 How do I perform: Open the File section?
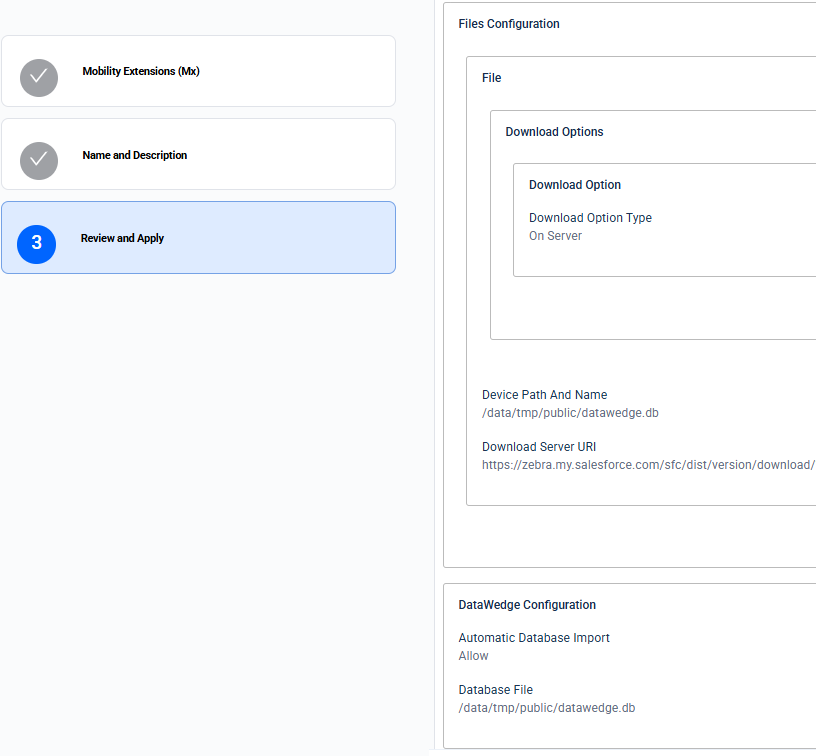(x=491, y=77)
